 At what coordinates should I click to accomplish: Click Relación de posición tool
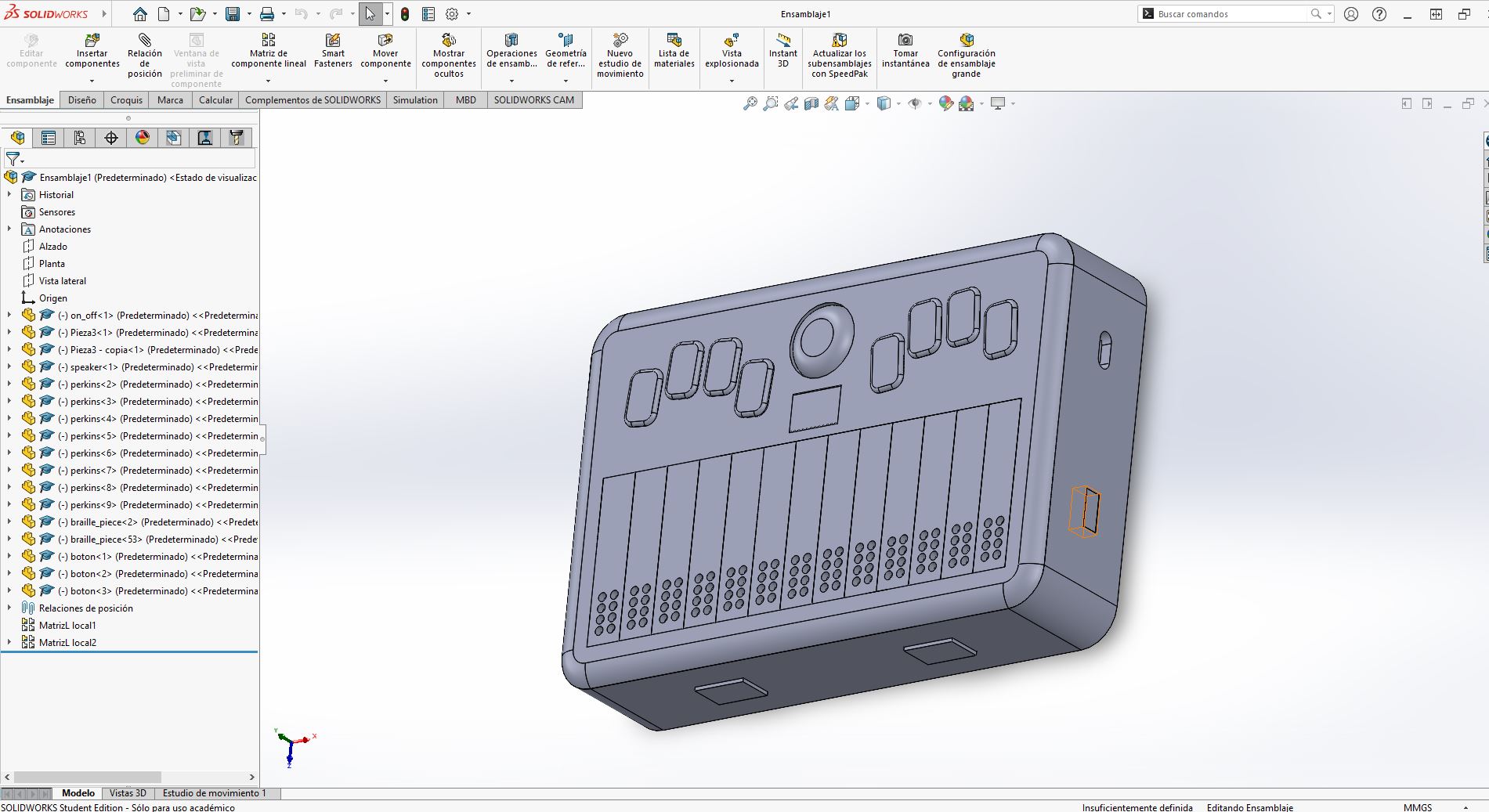click(x=145, y=56)
